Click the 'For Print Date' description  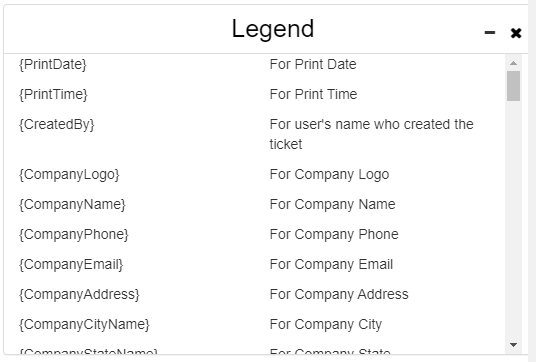click(313, 64)
